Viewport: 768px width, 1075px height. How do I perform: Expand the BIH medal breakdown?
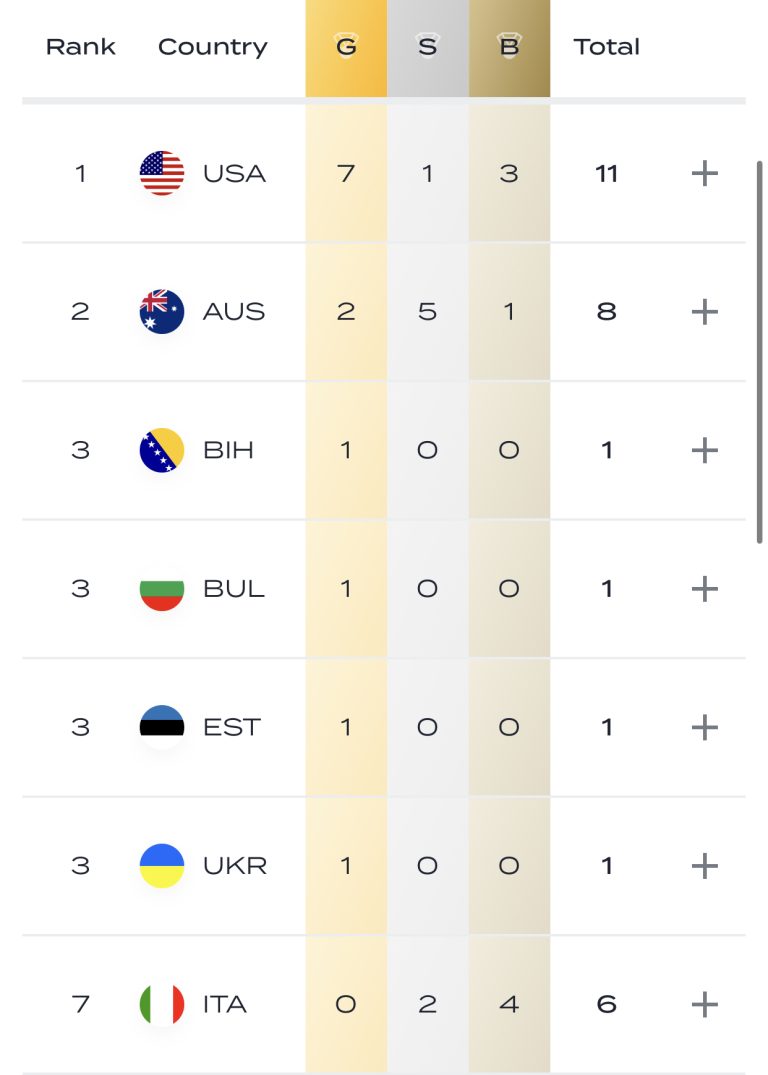click(x=705, y=450)
